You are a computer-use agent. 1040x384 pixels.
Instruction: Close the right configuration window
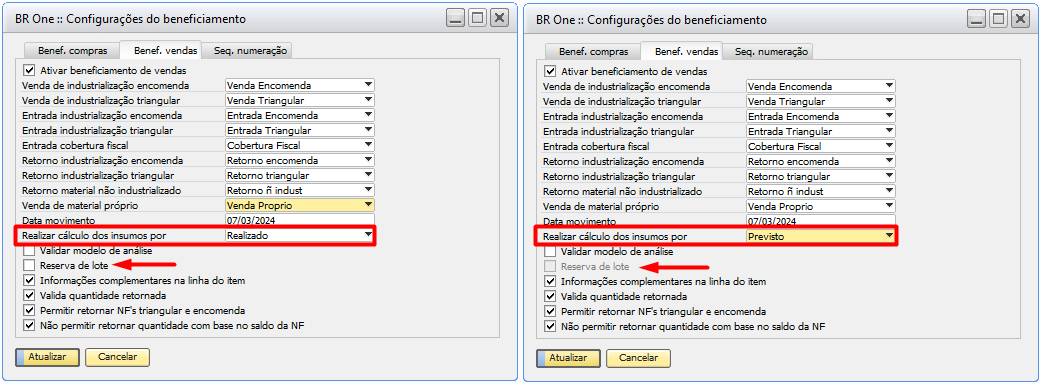1019,19
